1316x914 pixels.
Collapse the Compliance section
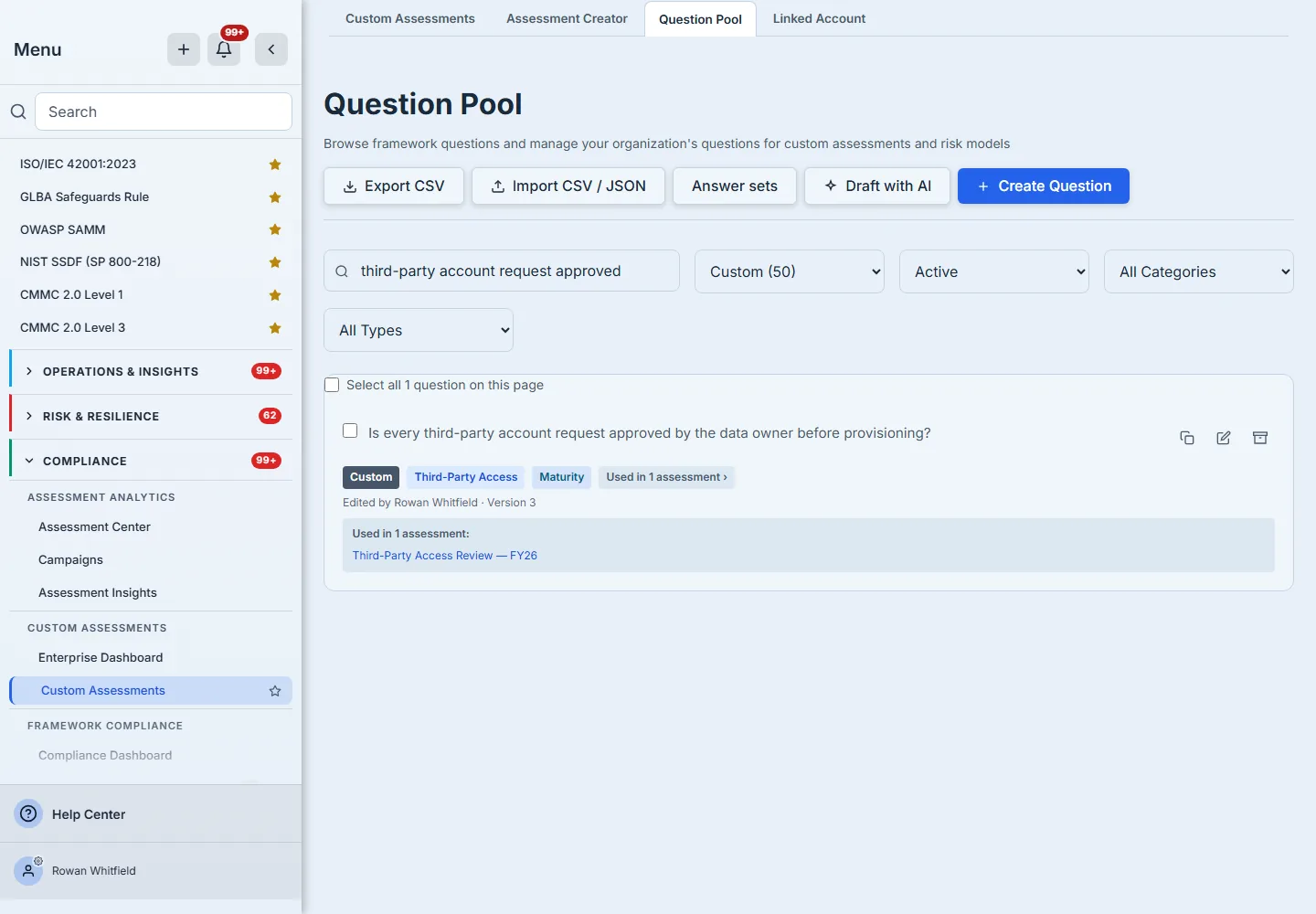click(152, 461)
